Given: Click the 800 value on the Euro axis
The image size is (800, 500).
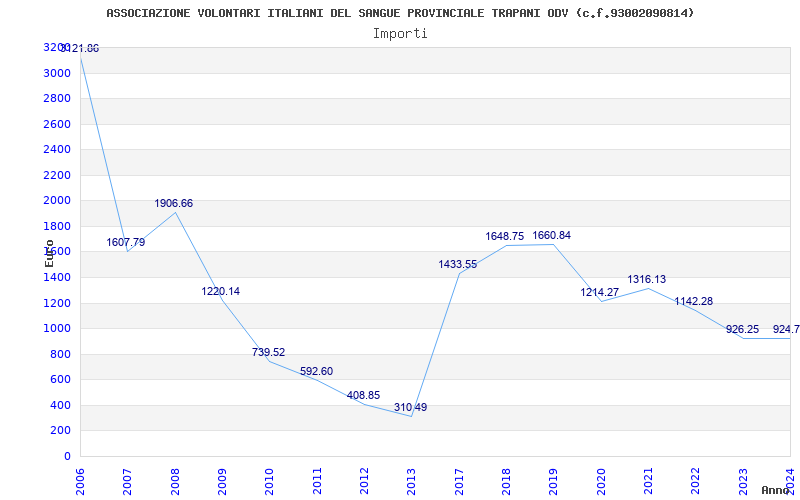Looking at the screenshot, I should [60, 355].
